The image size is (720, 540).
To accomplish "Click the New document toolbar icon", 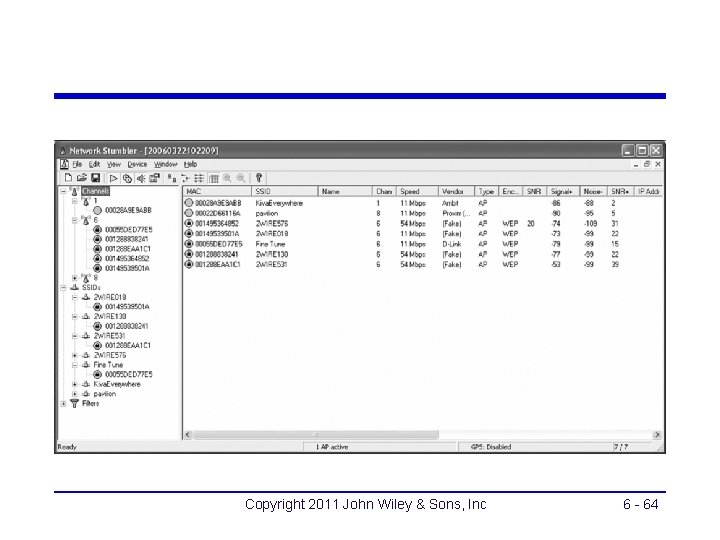I will [x=68, y=178].
